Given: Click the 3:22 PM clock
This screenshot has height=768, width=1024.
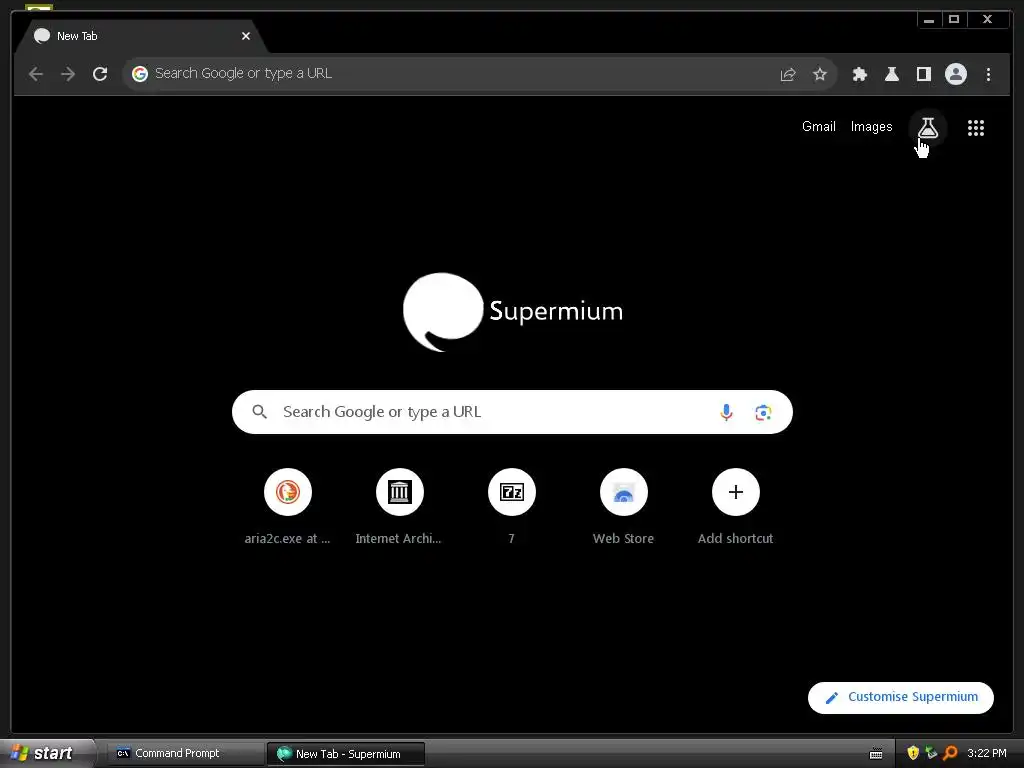Looking at the screenshot, I should tap(987, 754).
